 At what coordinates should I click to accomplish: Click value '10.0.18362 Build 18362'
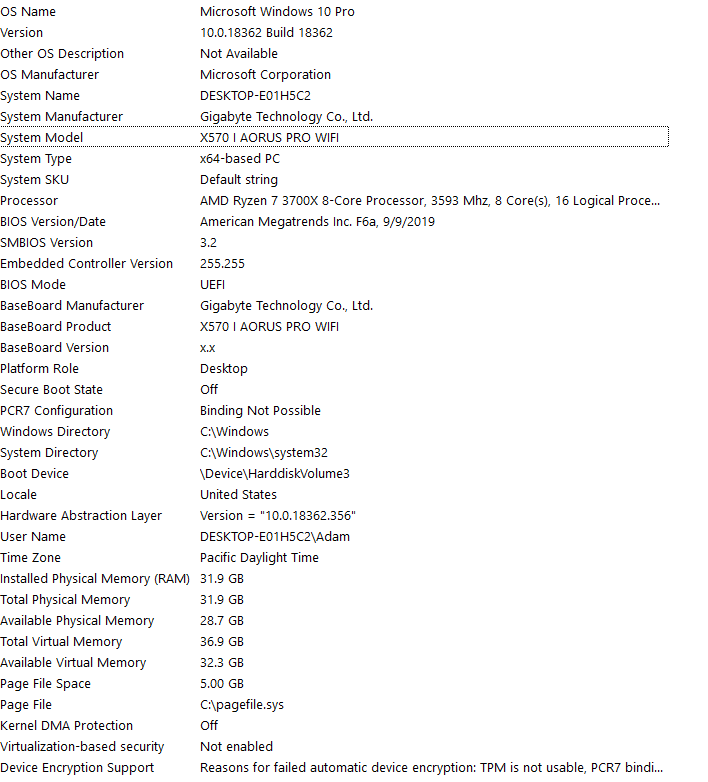coord(266,32)
